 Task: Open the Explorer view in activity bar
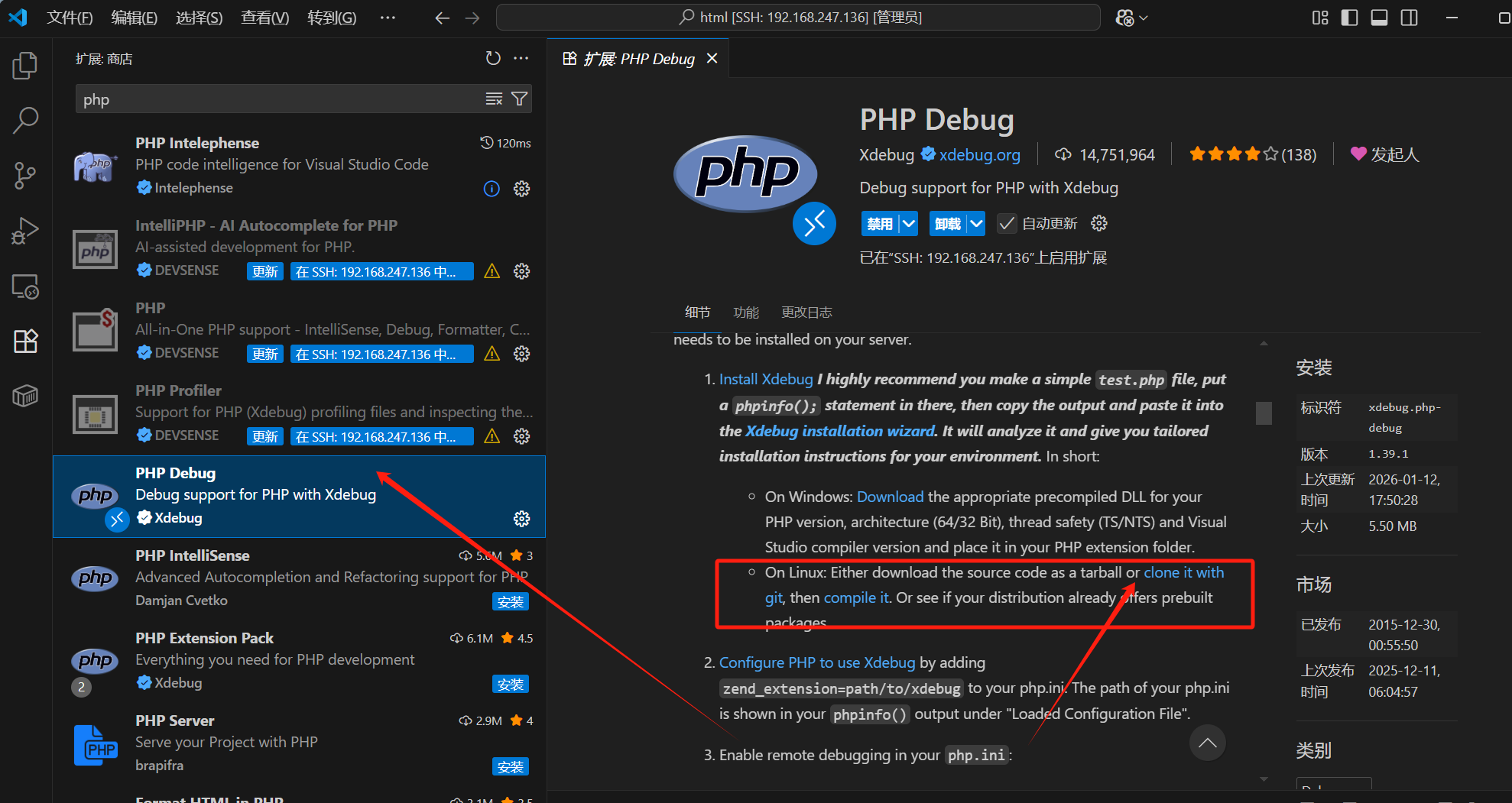click(x=25, y=66)
